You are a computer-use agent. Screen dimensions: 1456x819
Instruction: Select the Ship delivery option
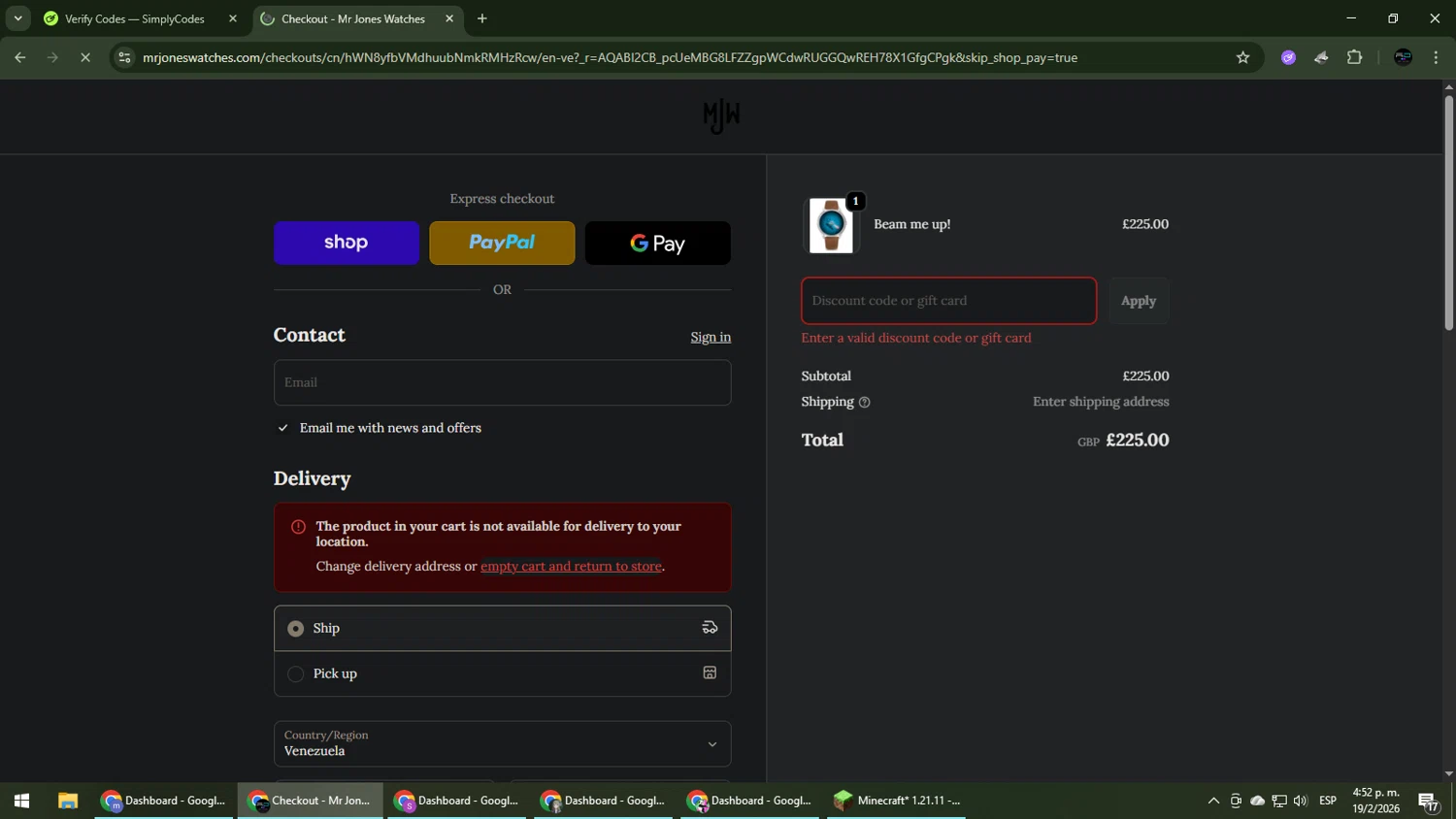(x=503, y=629)
